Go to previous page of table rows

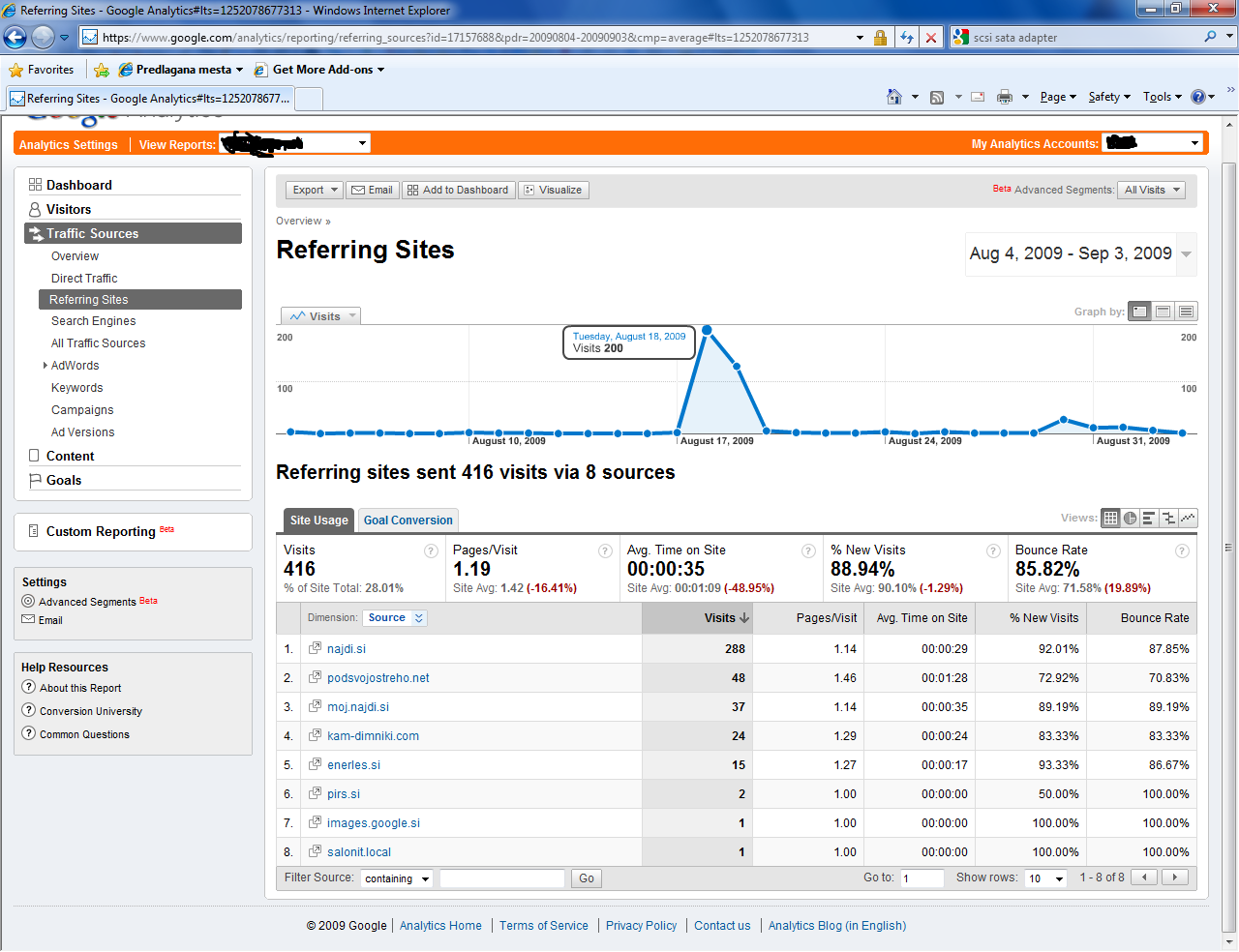[x=1145, y=878]
